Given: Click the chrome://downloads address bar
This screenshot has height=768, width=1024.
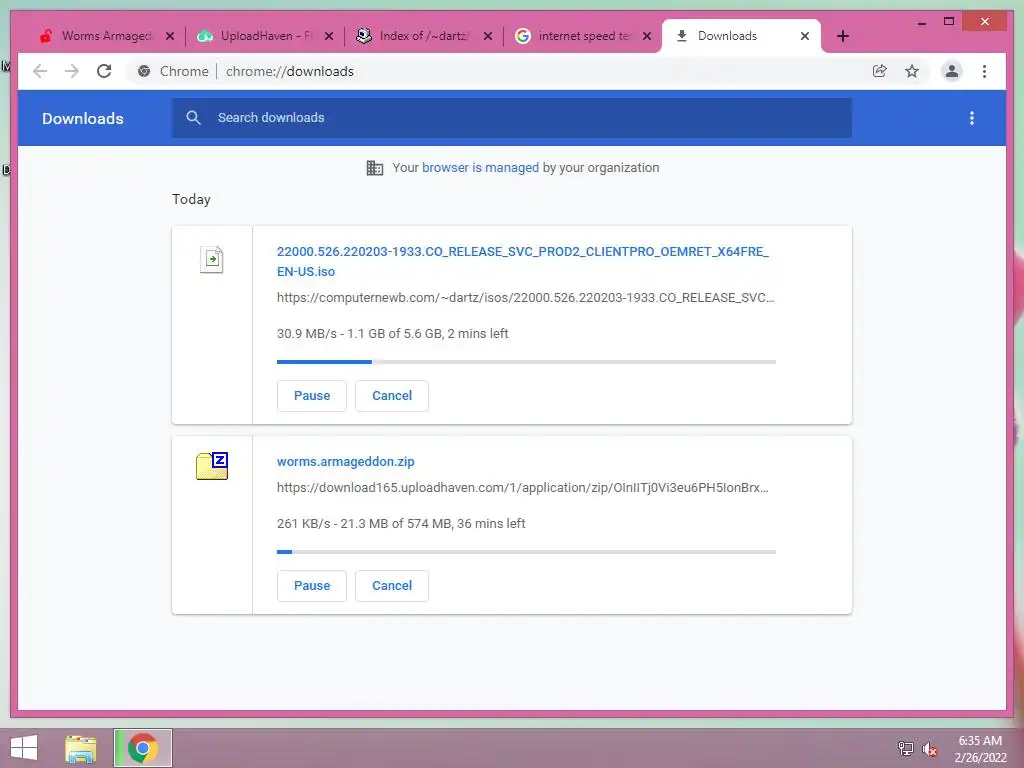Looking at the screenshot, I should click(496, 71).
